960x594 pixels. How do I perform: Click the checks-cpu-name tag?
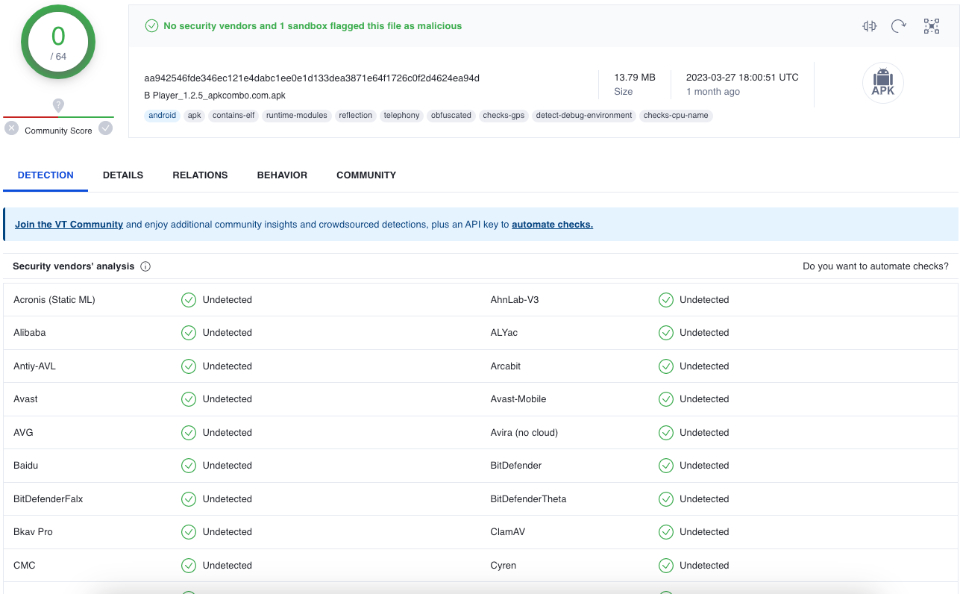coord(676,115)
